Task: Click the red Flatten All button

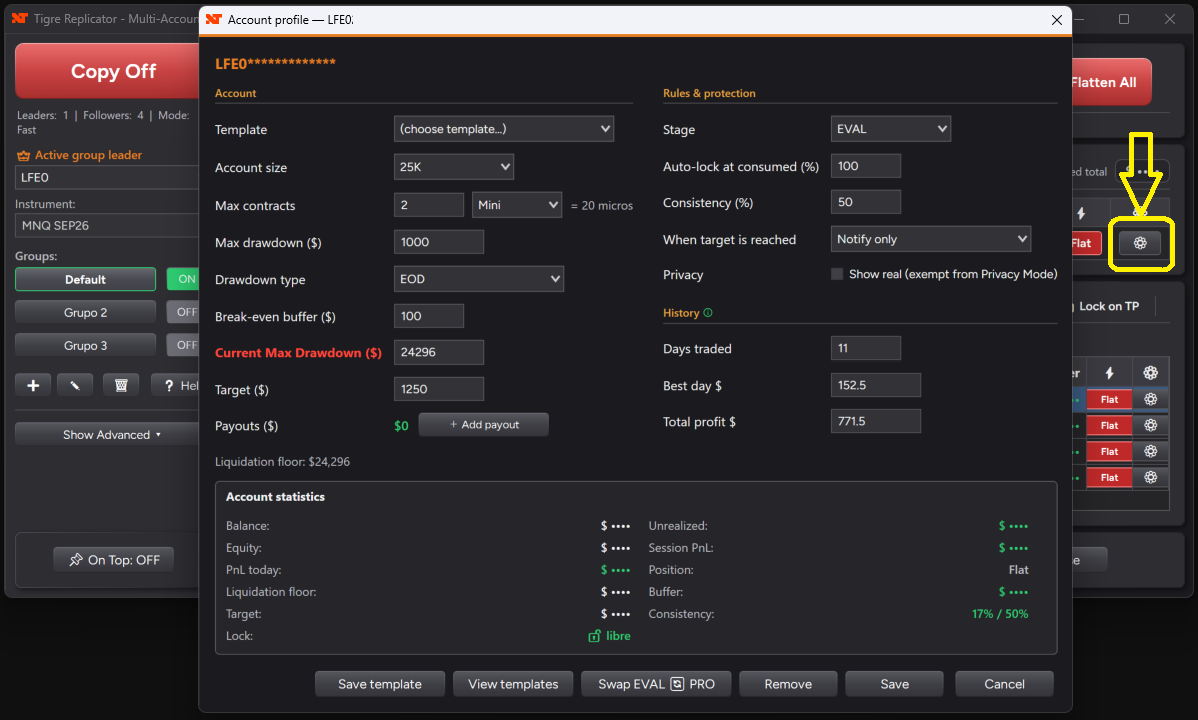Action: tap(1111, 82)
